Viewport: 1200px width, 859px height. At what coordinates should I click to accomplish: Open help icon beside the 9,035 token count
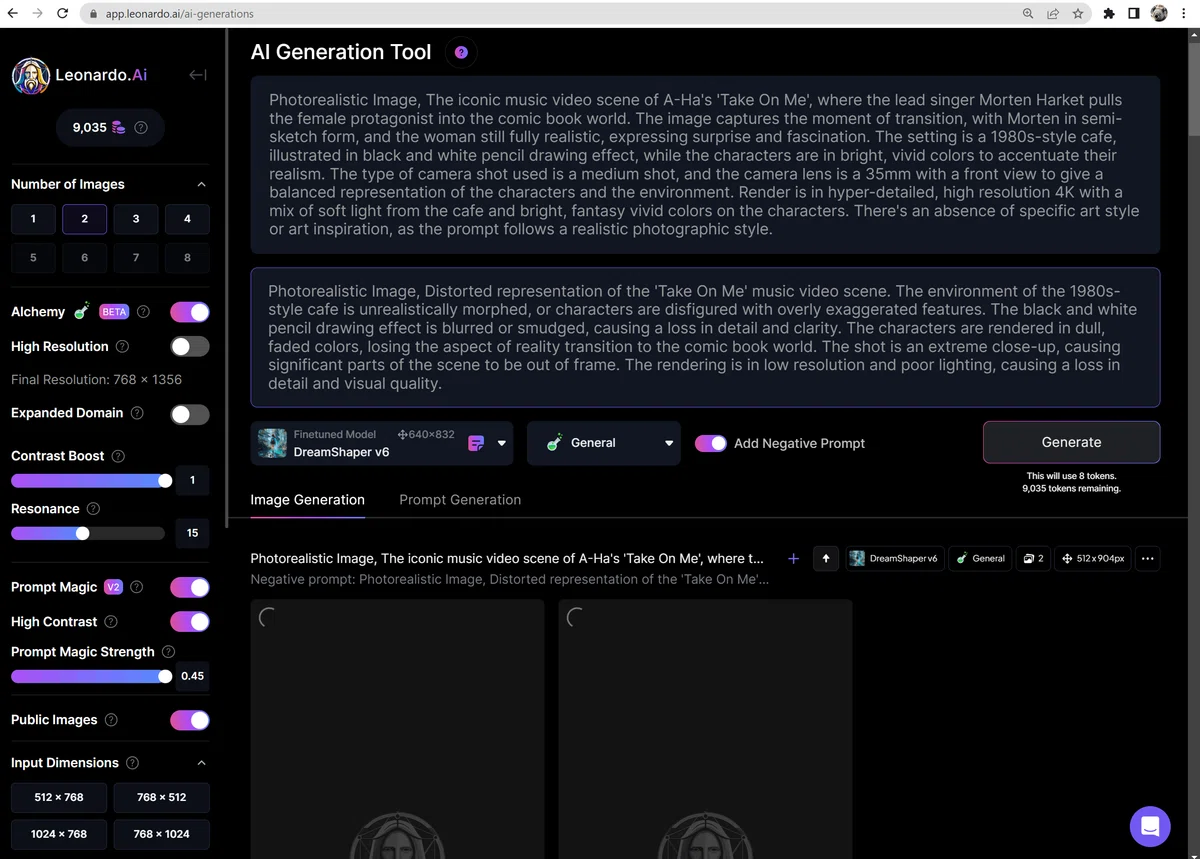coord(141,128)
